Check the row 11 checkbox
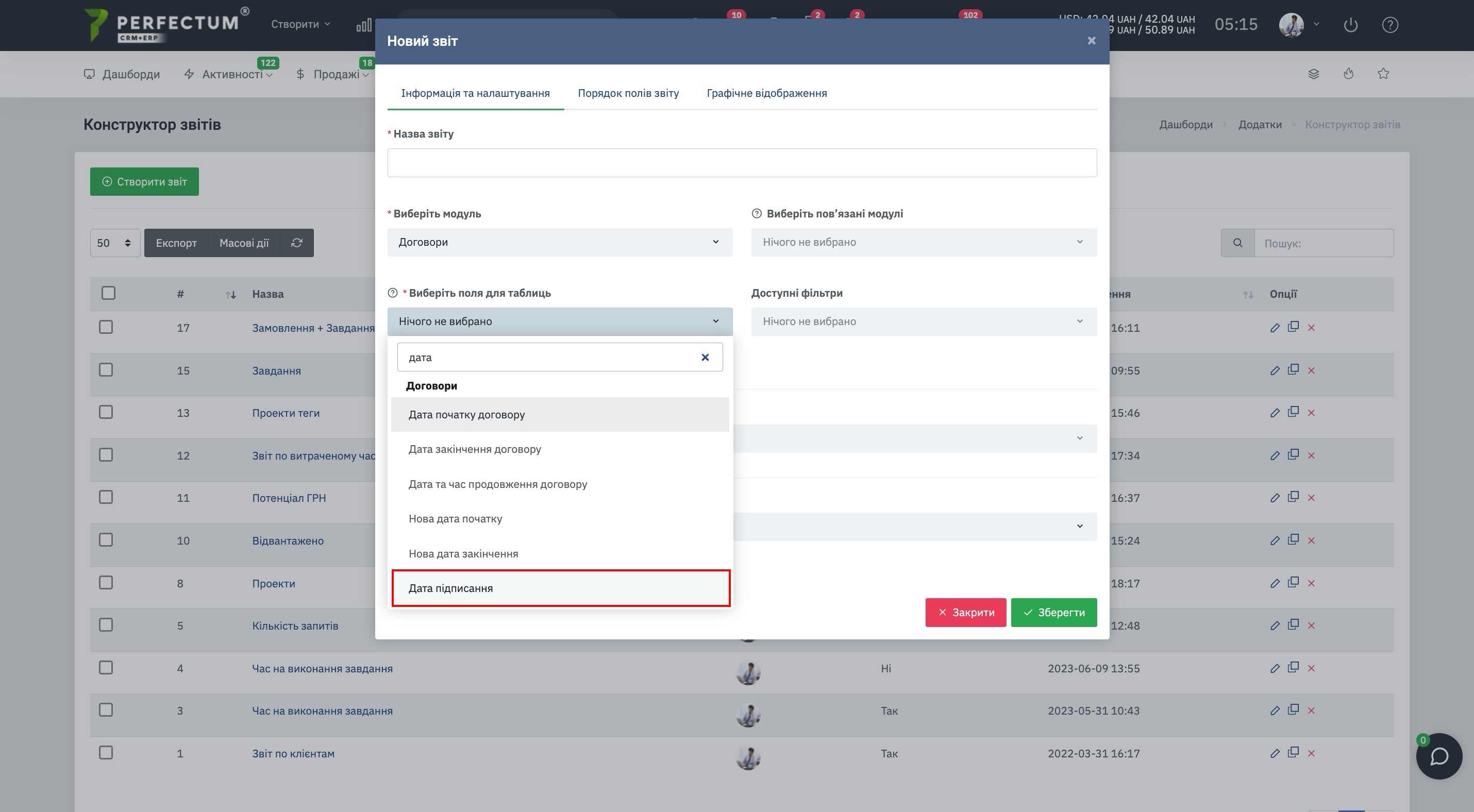1474x812 pixels. pos(106,498)
